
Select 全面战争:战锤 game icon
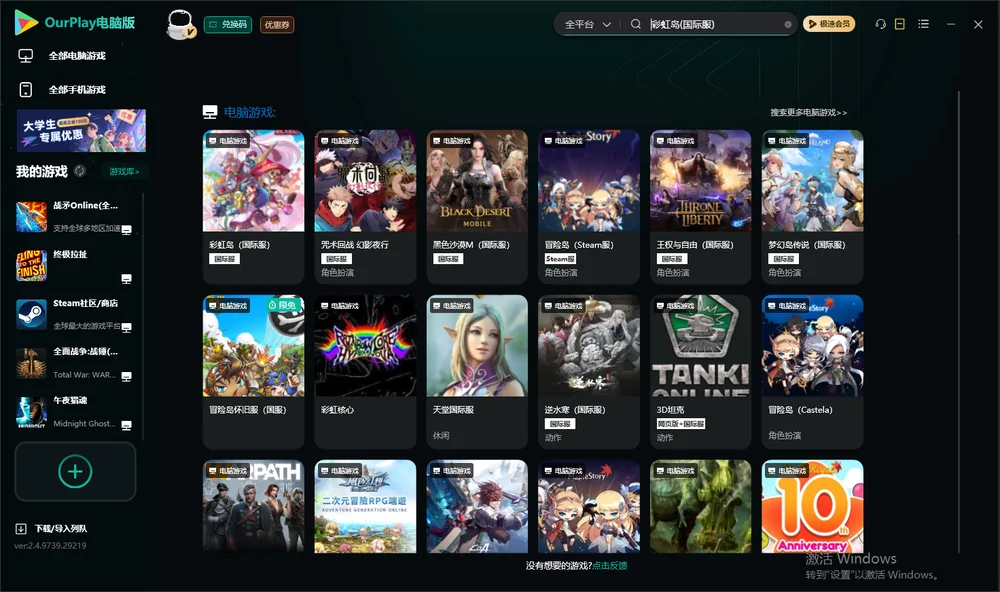[x=31, y=363]
